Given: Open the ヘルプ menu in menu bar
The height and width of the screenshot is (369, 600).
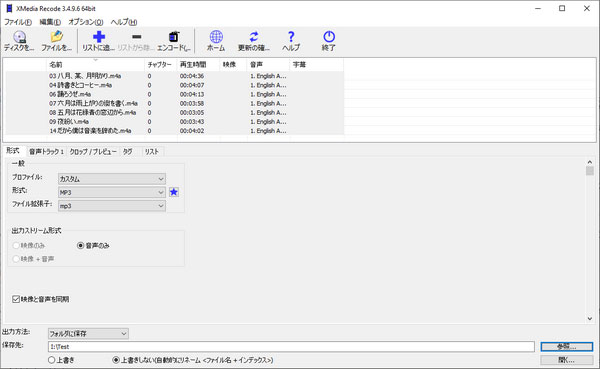Looking at the screenshot, I should pyautogui.click(x=124, y=22).
